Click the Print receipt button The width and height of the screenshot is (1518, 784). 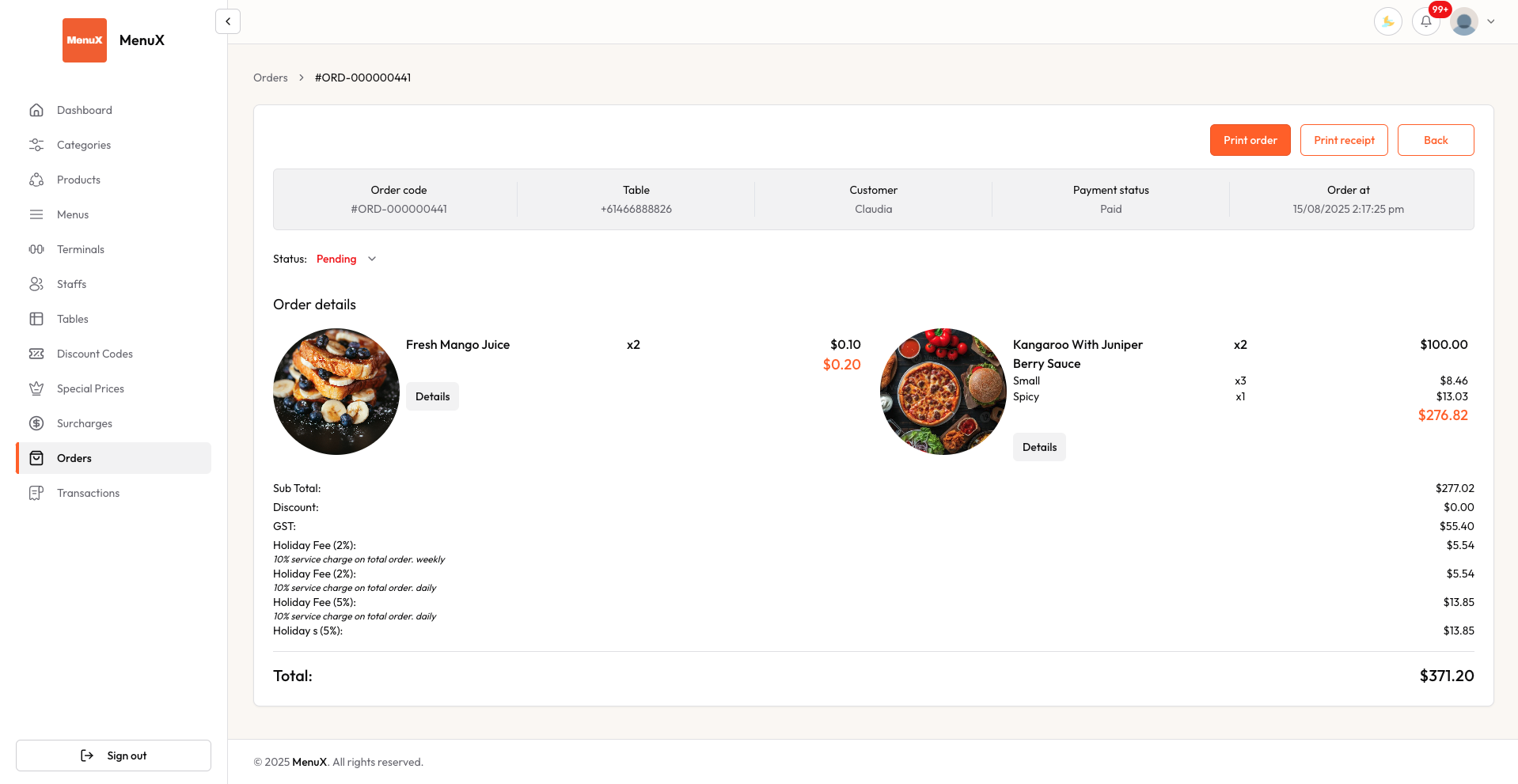(x=1344, y=140)
